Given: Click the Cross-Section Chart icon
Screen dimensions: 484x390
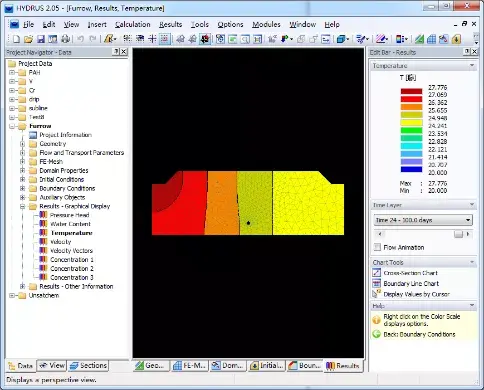Looking at the screenshot, I should click(x=376, y=273).
